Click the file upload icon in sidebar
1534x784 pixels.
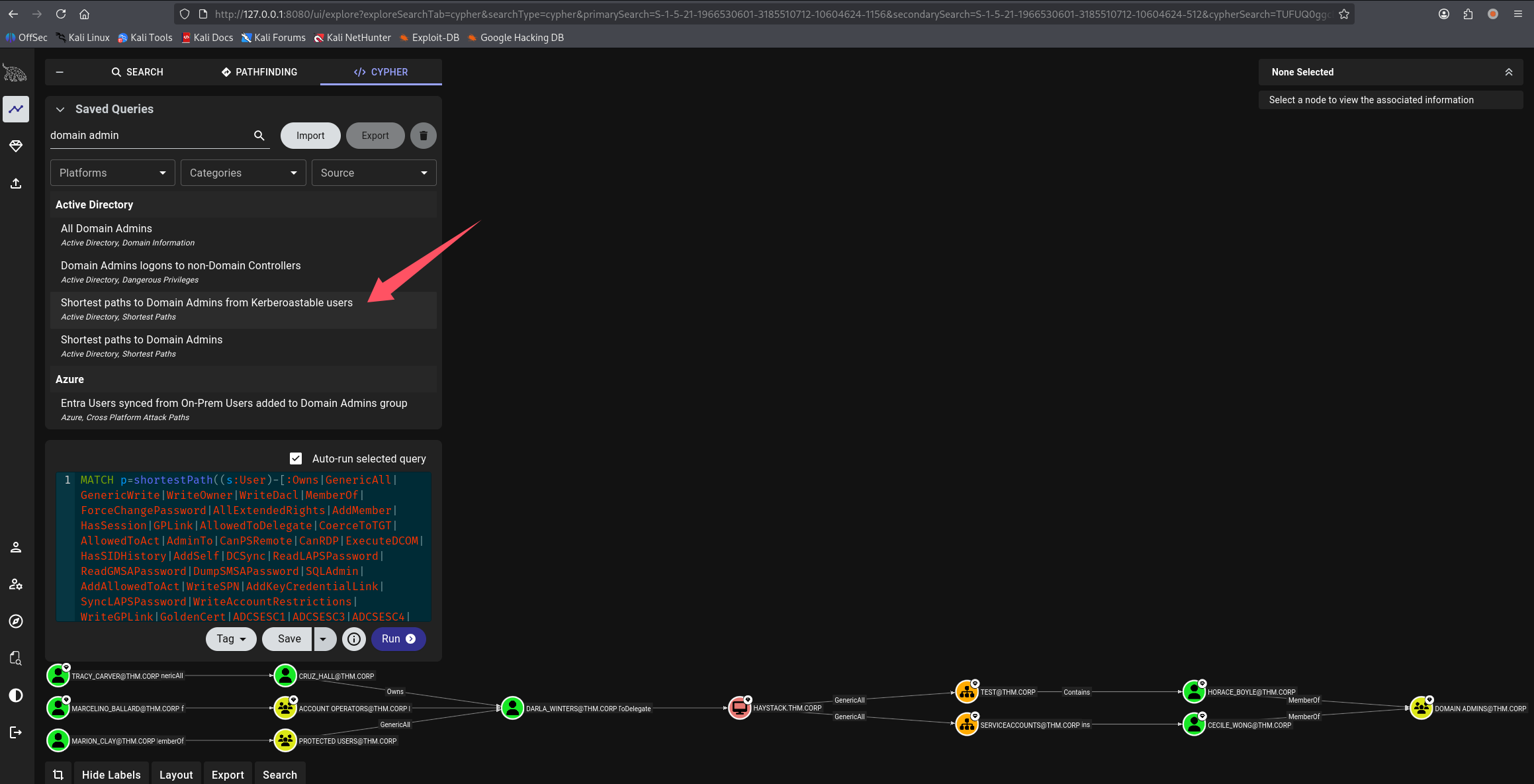(x=16, y=183)
